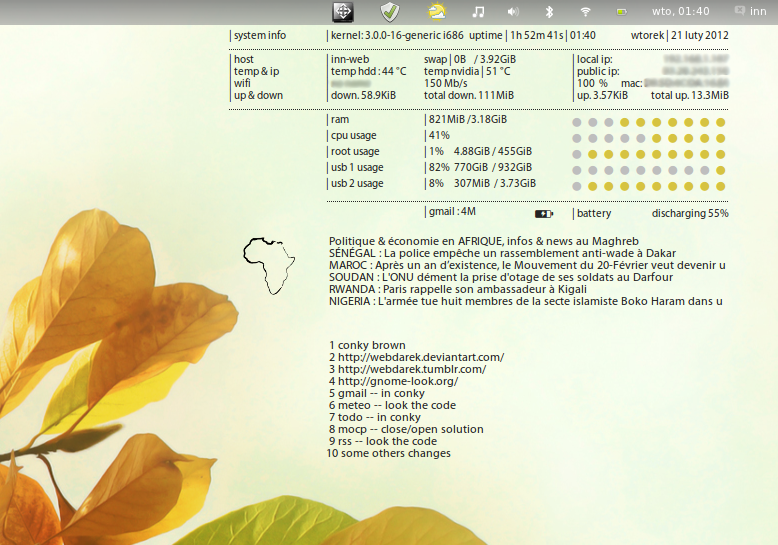Open the webdarek.deviantart.com link
Viewport: 778px width, 545px height.
click(421, 357)
